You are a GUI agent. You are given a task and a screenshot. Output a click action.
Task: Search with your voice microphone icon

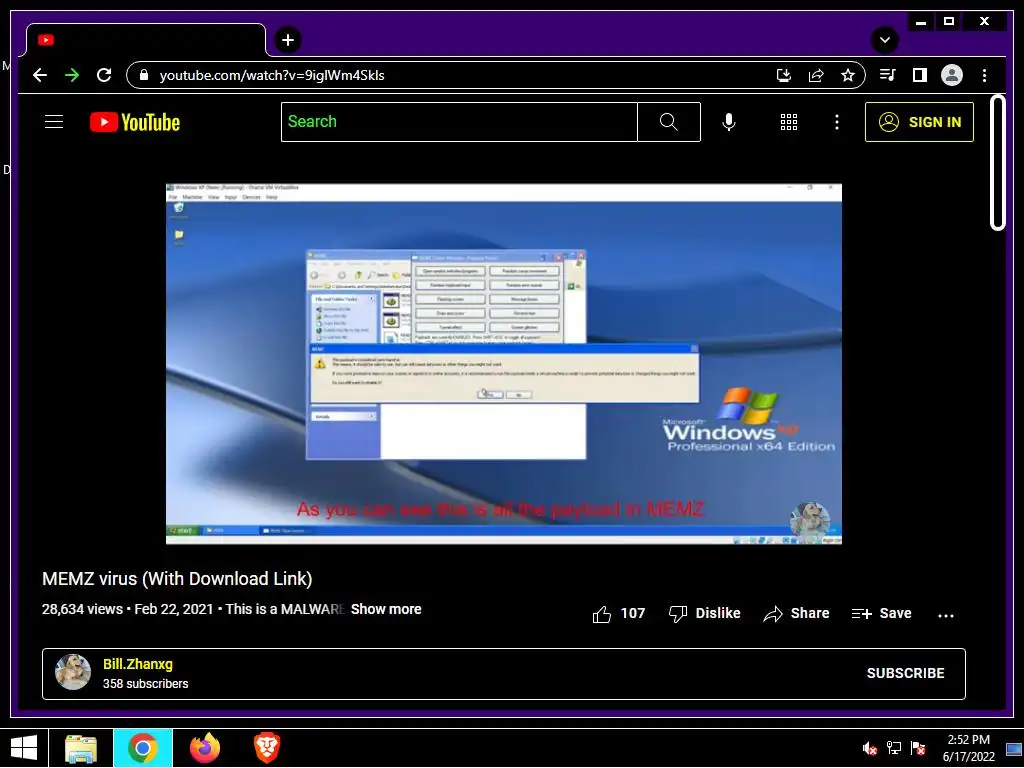pyautogui.click(x=729, y=122)
